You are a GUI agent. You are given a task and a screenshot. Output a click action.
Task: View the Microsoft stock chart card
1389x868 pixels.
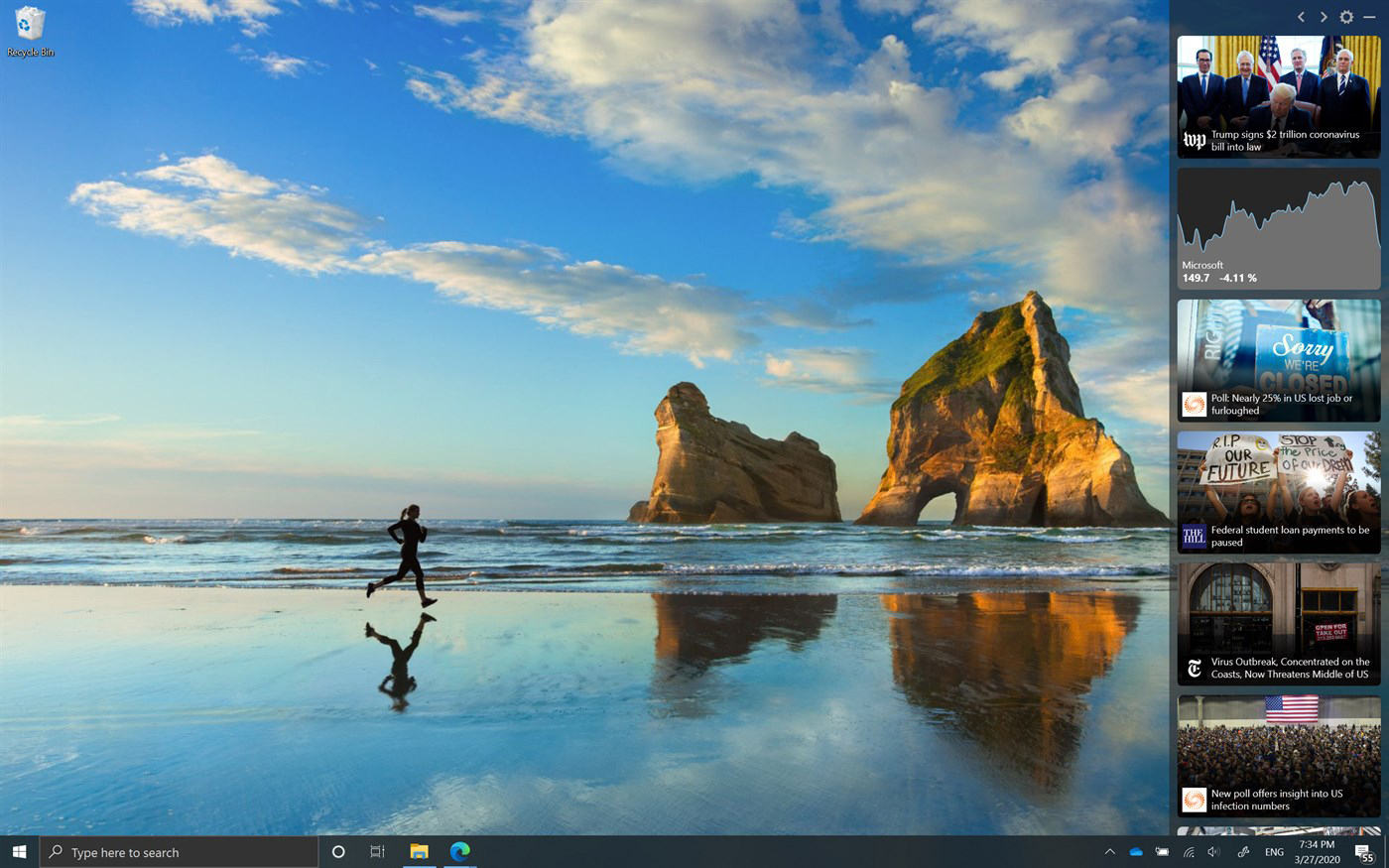1278,228
